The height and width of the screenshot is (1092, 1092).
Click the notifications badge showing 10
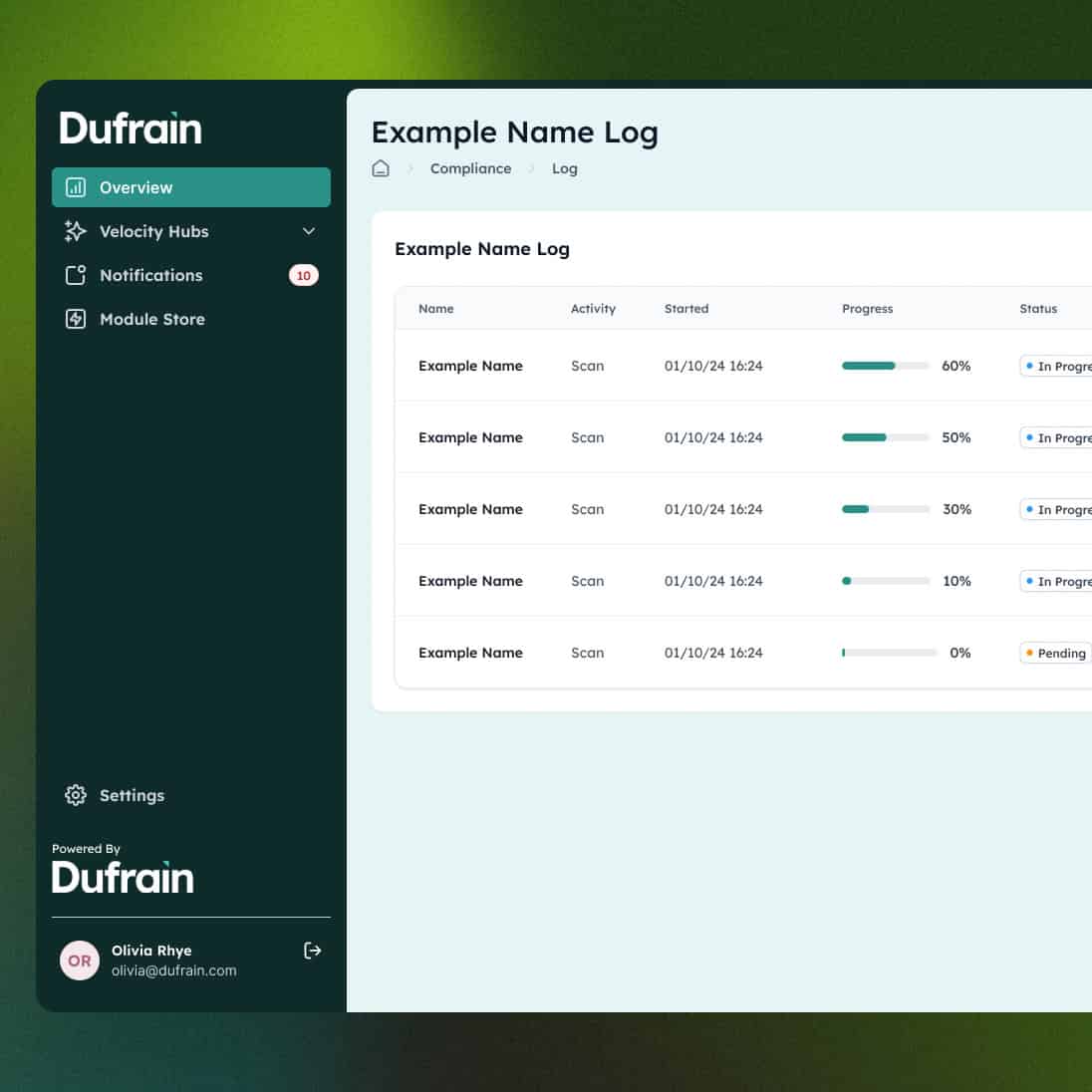(303, 275)
